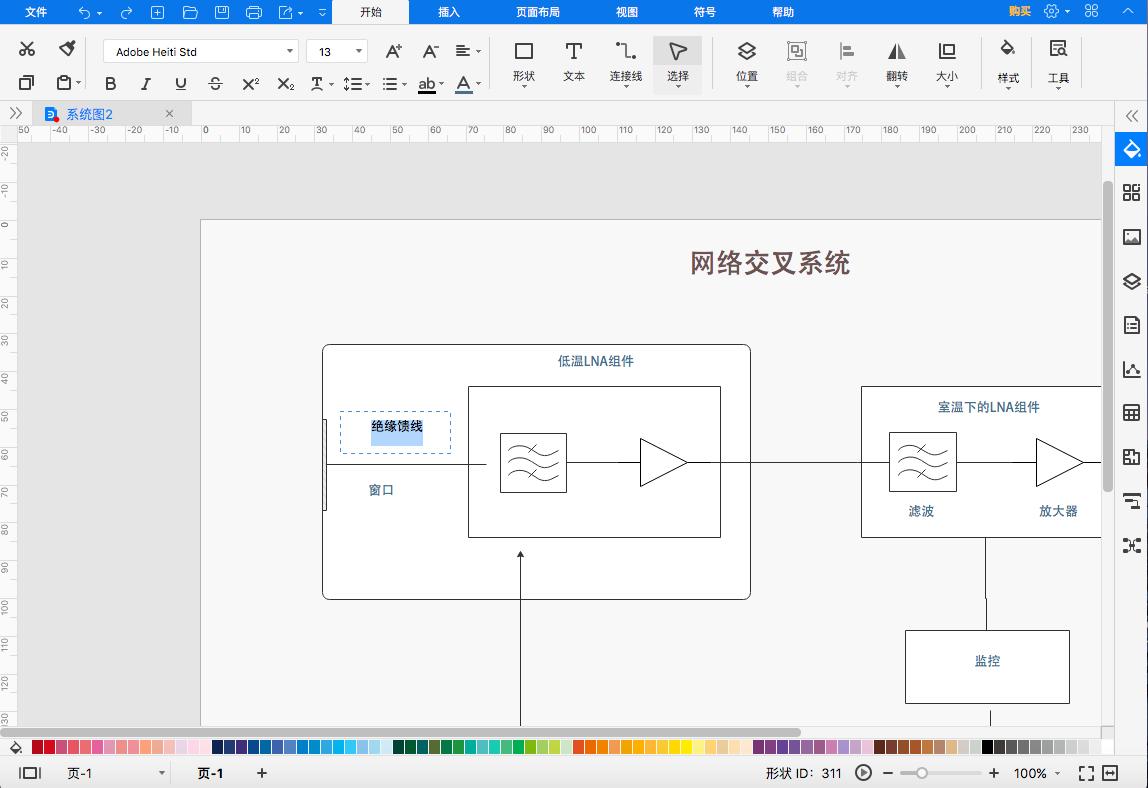Viewport: 1148px width, 788px height.
Task: Open the font family dropdown
Action: pyautogui.click(x=291, y=50)
